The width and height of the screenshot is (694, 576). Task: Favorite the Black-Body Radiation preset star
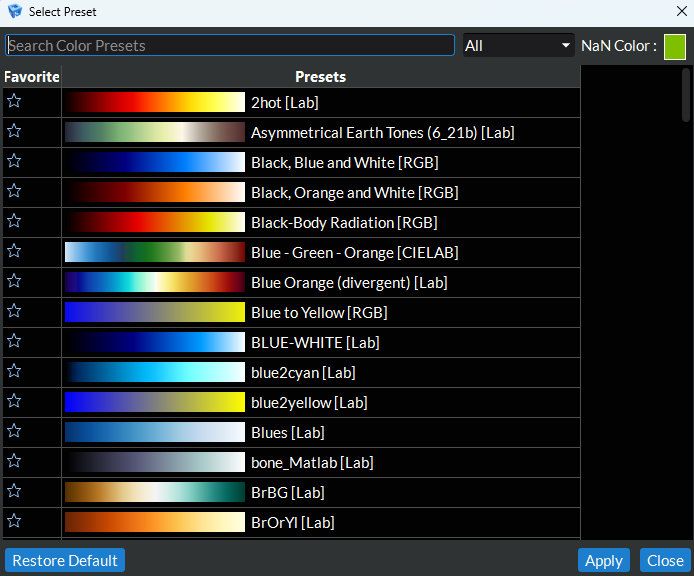click(x=14, y=221)
